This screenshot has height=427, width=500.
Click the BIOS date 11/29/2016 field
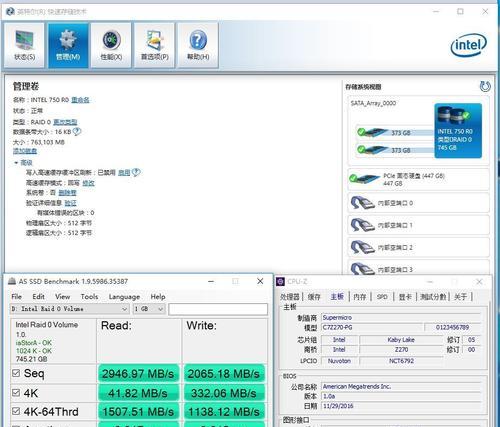[401, 406]
